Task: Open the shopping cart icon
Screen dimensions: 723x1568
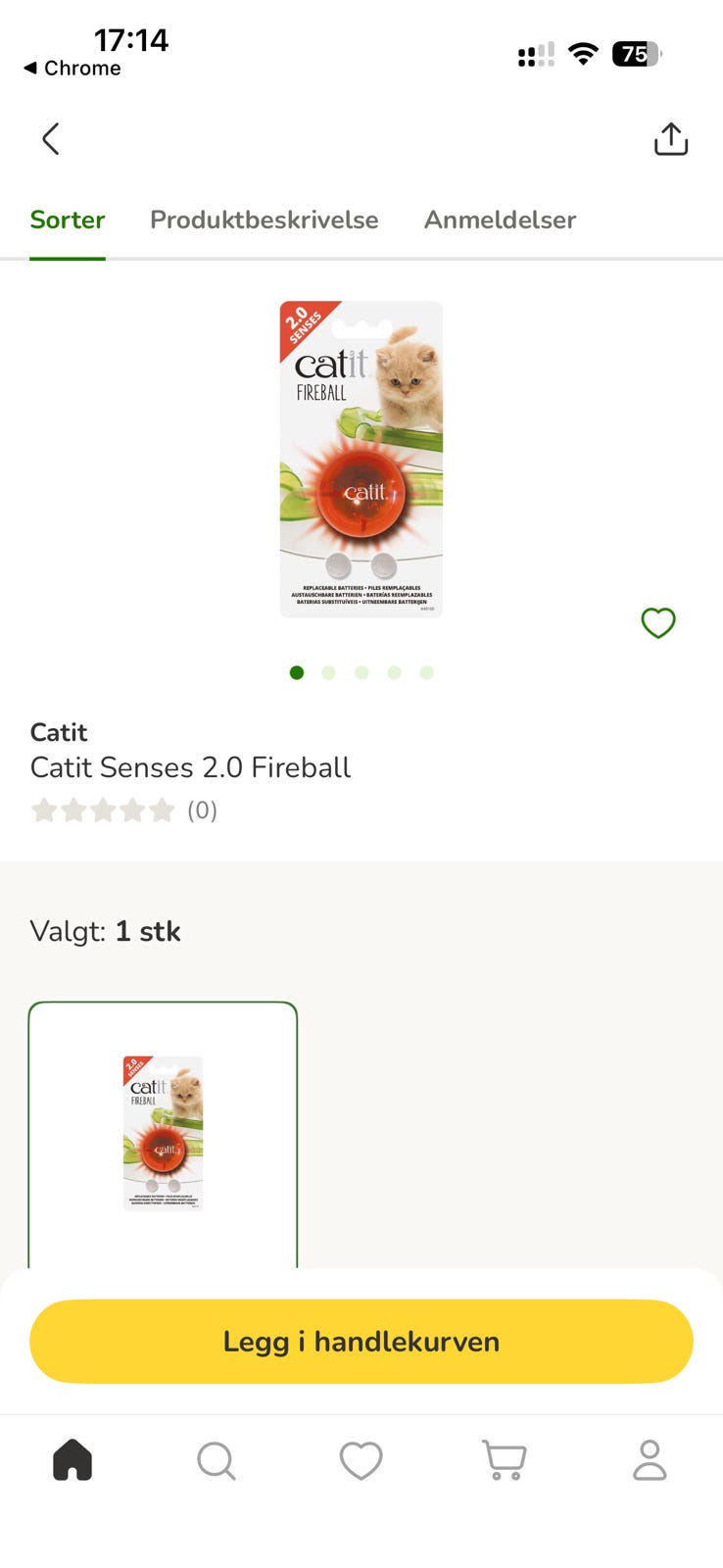Action: pyautogui.click(x=505, y=1460)
